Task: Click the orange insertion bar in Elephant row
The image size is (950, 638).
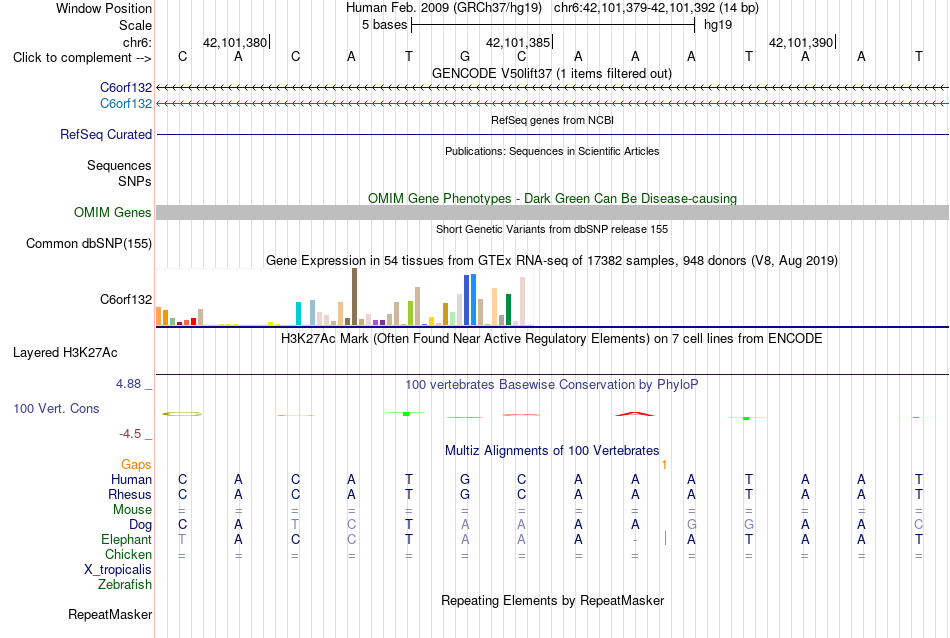Action: (665, 538)
